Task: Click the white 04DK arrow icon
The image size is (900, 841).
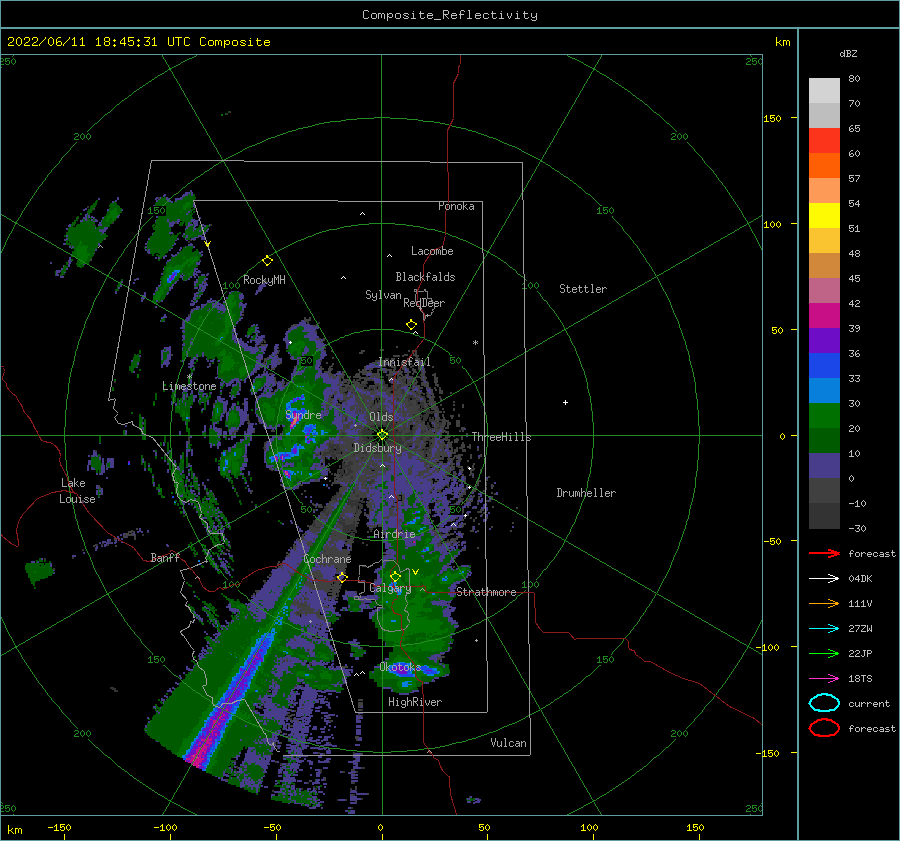Action: point(824,578)
